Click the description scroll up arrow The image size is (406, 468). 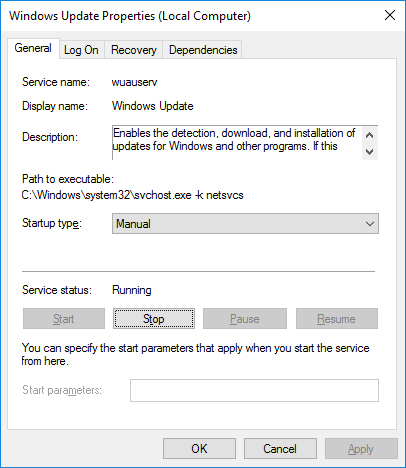click(369, 135)
